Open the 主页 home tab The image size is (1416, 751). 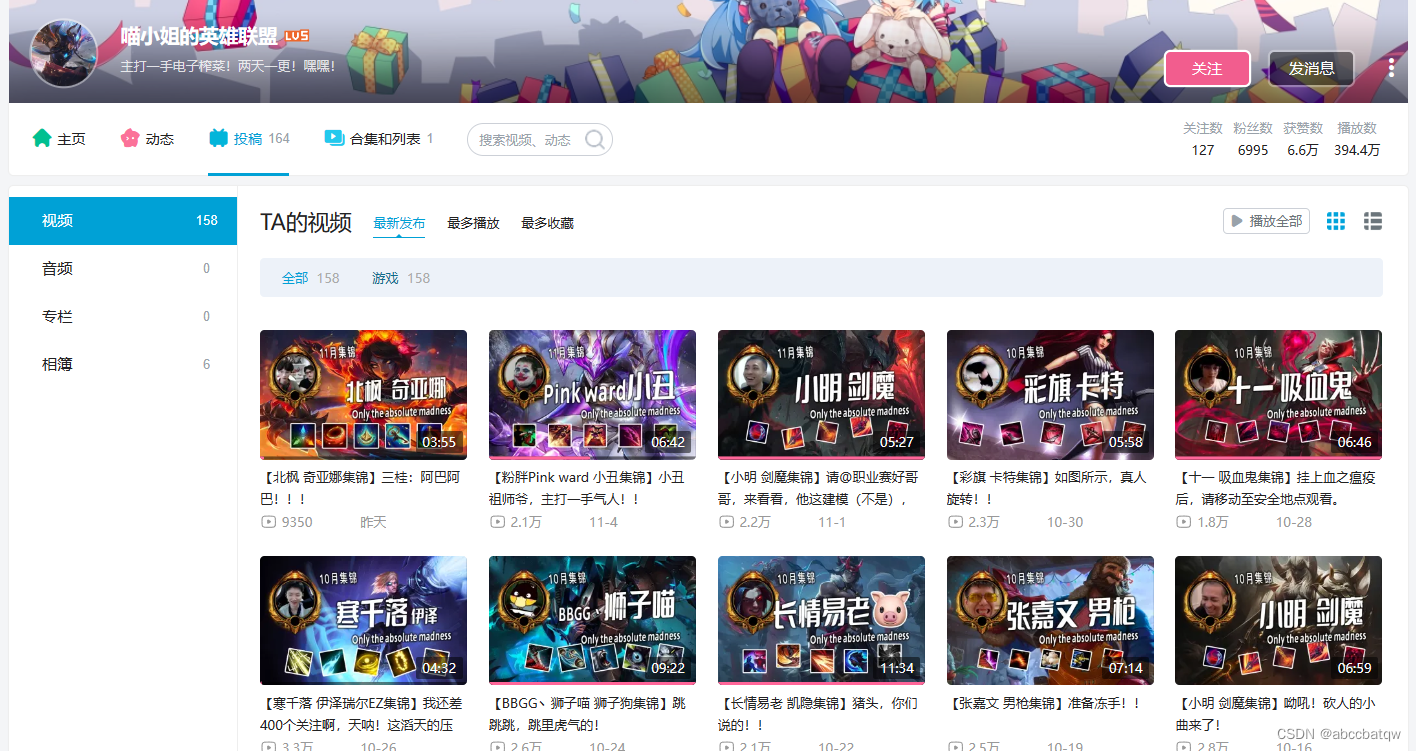(x=59, y=139)
